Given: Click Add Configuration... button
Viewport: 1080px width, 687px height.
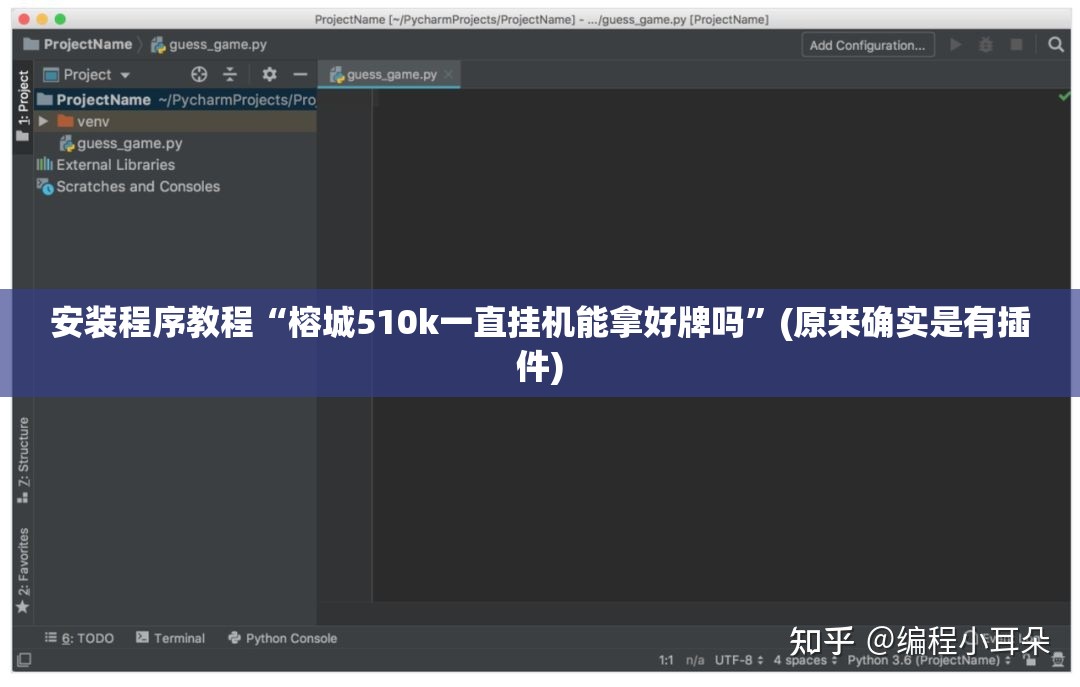Looking at the screenshot, I should pos(868,45).
